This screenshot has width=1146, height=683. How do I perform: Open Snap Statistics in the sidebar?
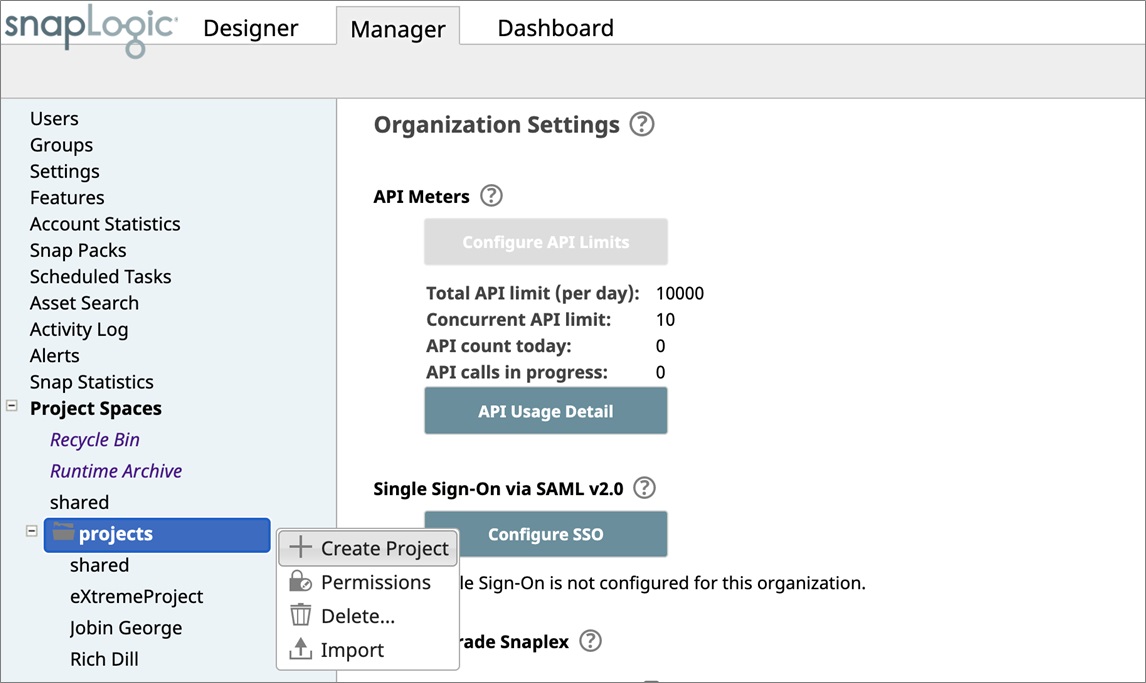[x=92, y=381]
